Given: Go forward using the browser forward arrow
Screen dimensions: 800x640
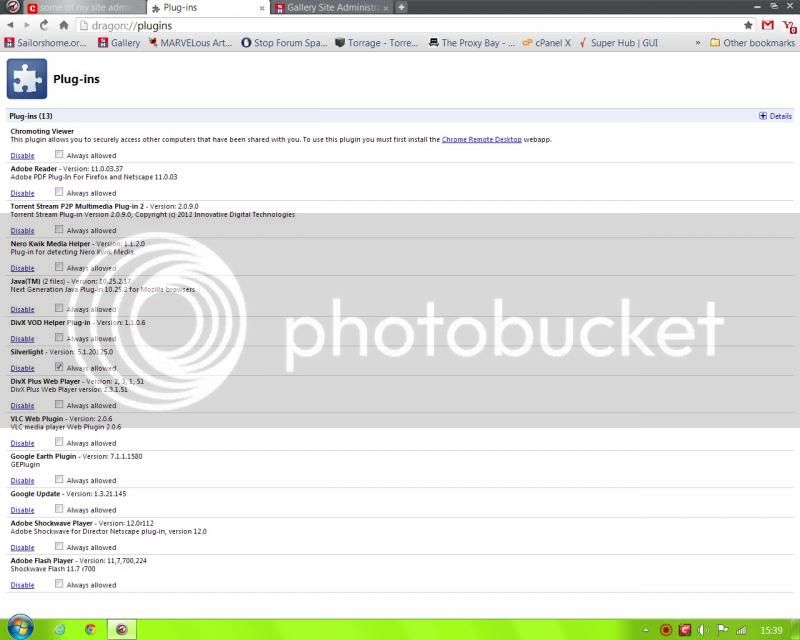Looking at the screenshot, I should coord(27,25).
